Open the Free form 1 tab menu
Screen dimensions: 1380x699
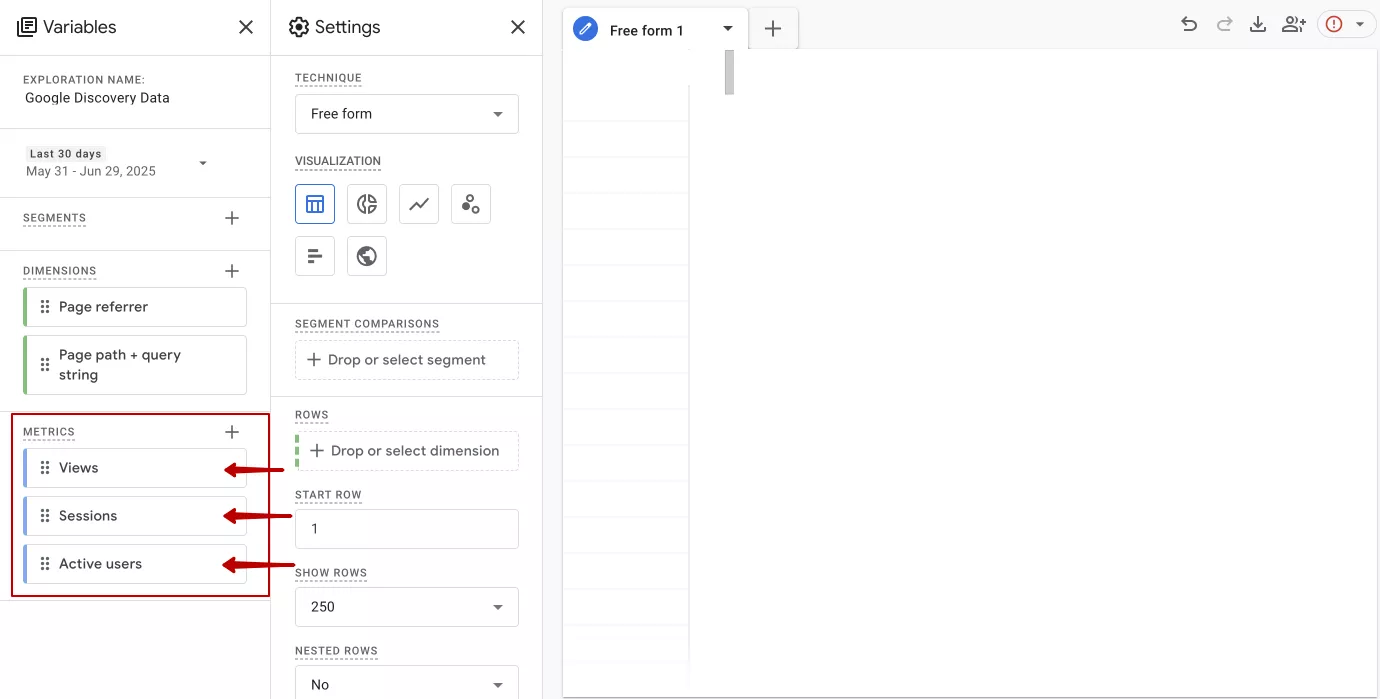(728, 29)
